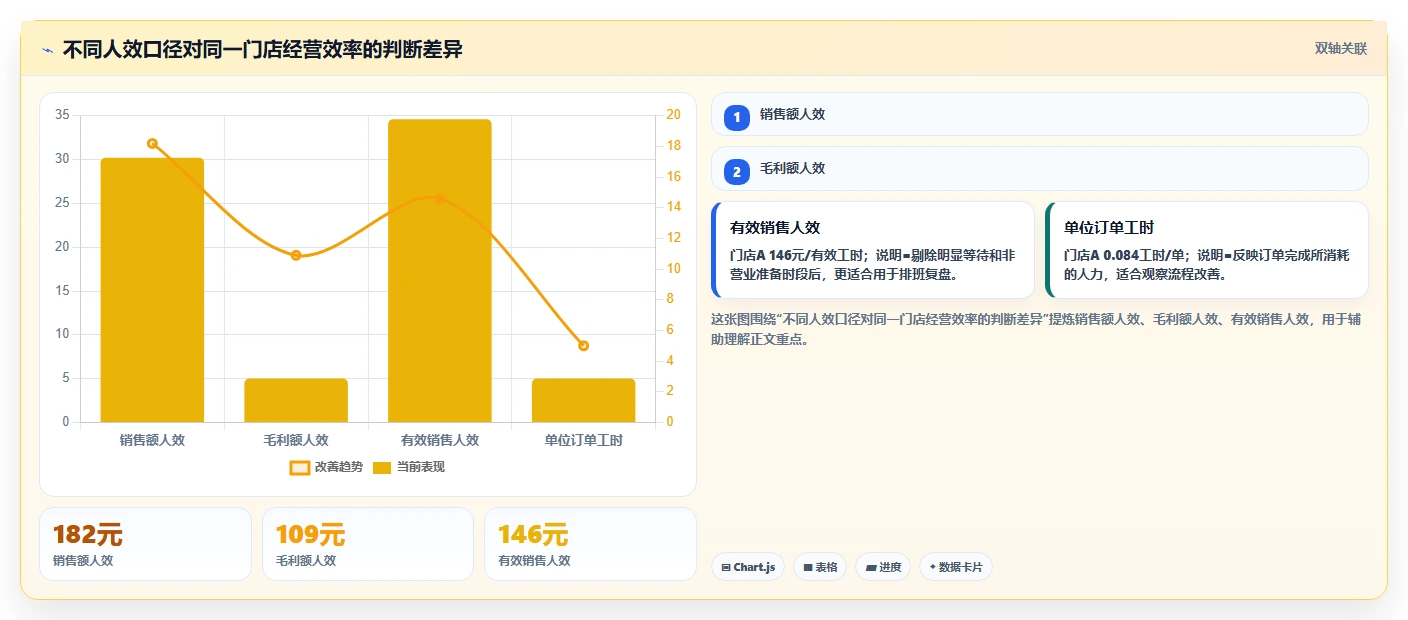
Task: Click the x-axis label 销售额人效
Action: click(152, 440)
